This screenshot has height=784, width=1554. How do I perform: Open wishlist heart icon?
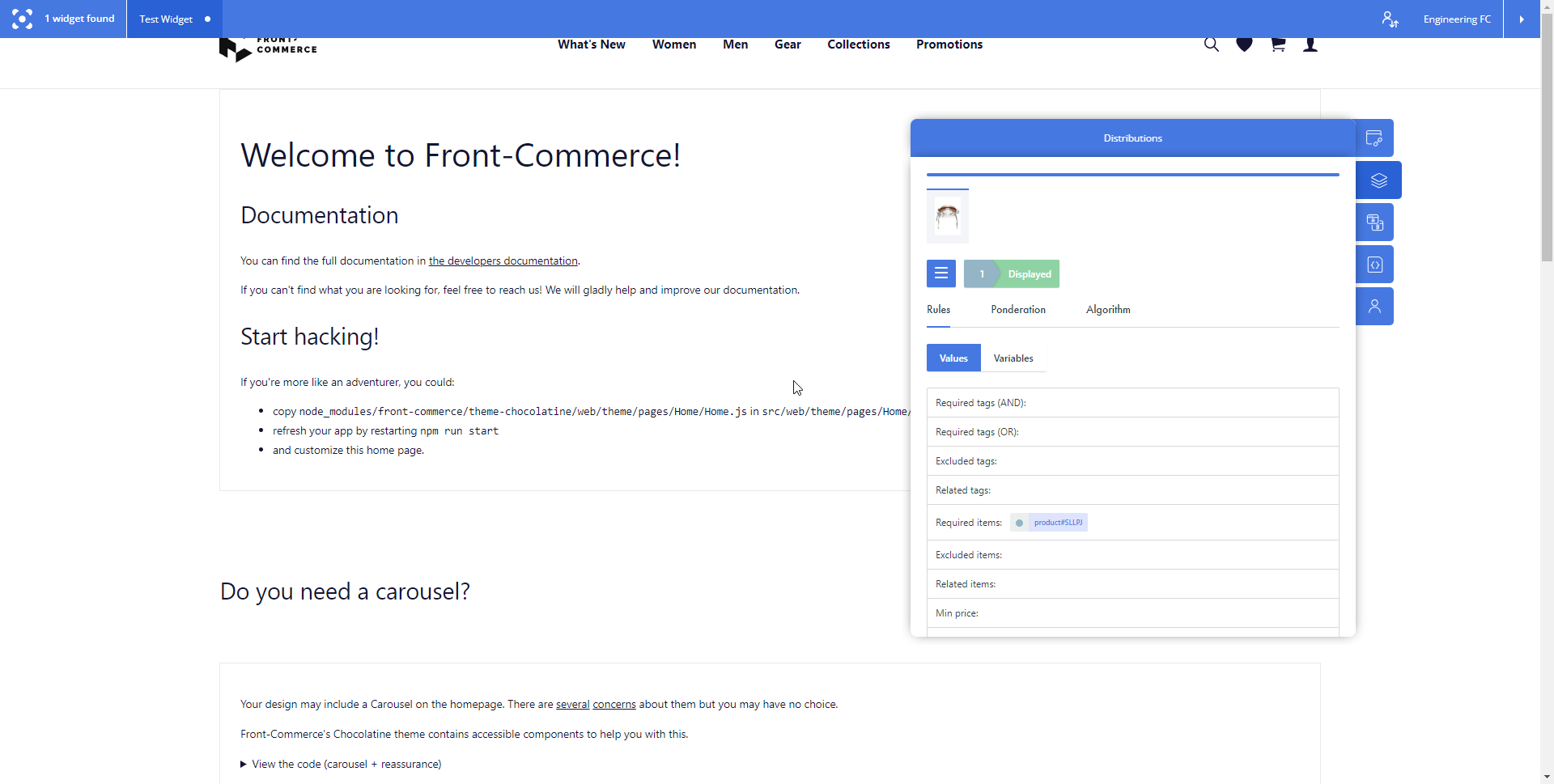pyautogui.click(x=1245, y=45)
